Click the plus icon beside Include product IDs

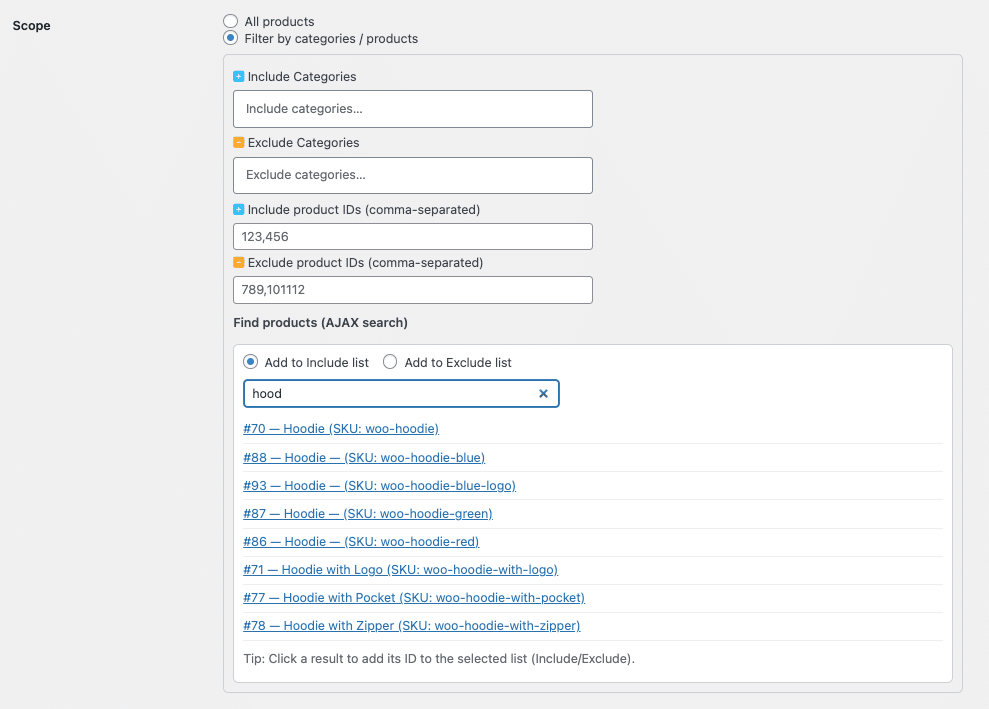click(238, 210)
